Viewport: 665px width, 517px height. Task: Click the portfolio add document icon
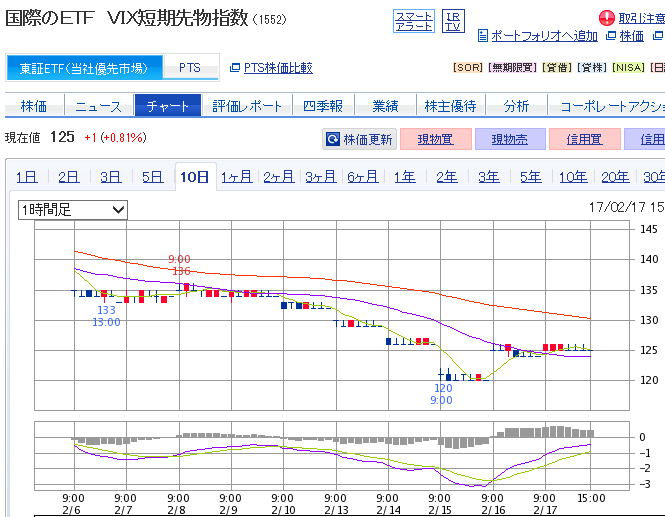(x=483, y=36)
